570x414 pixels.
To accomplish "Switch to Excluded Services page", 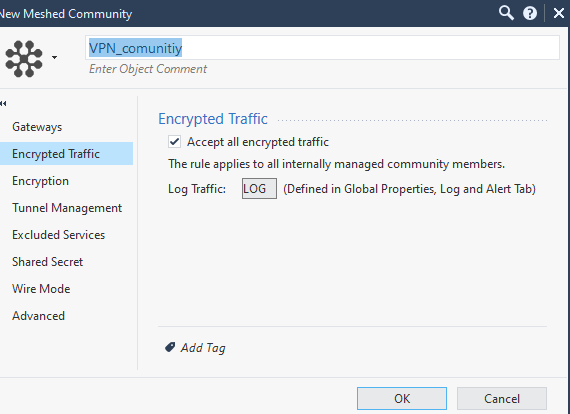I will (x=59, y=235).
